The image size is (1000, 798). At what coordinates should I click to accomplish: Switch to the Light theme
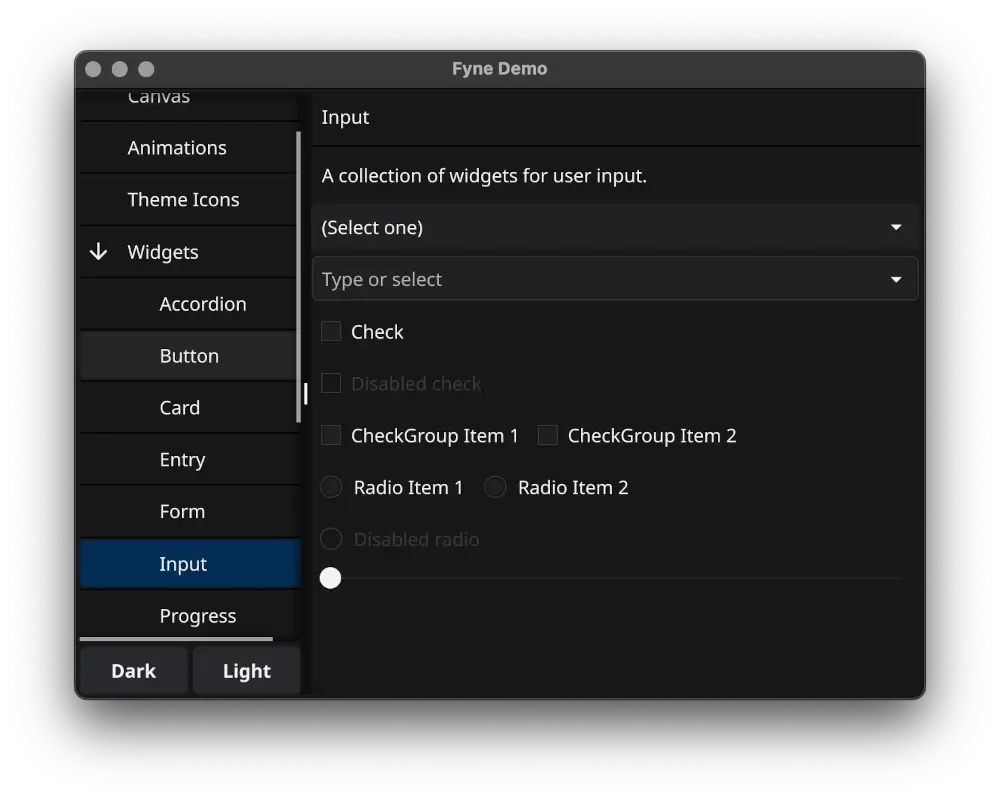pos(246,670)
